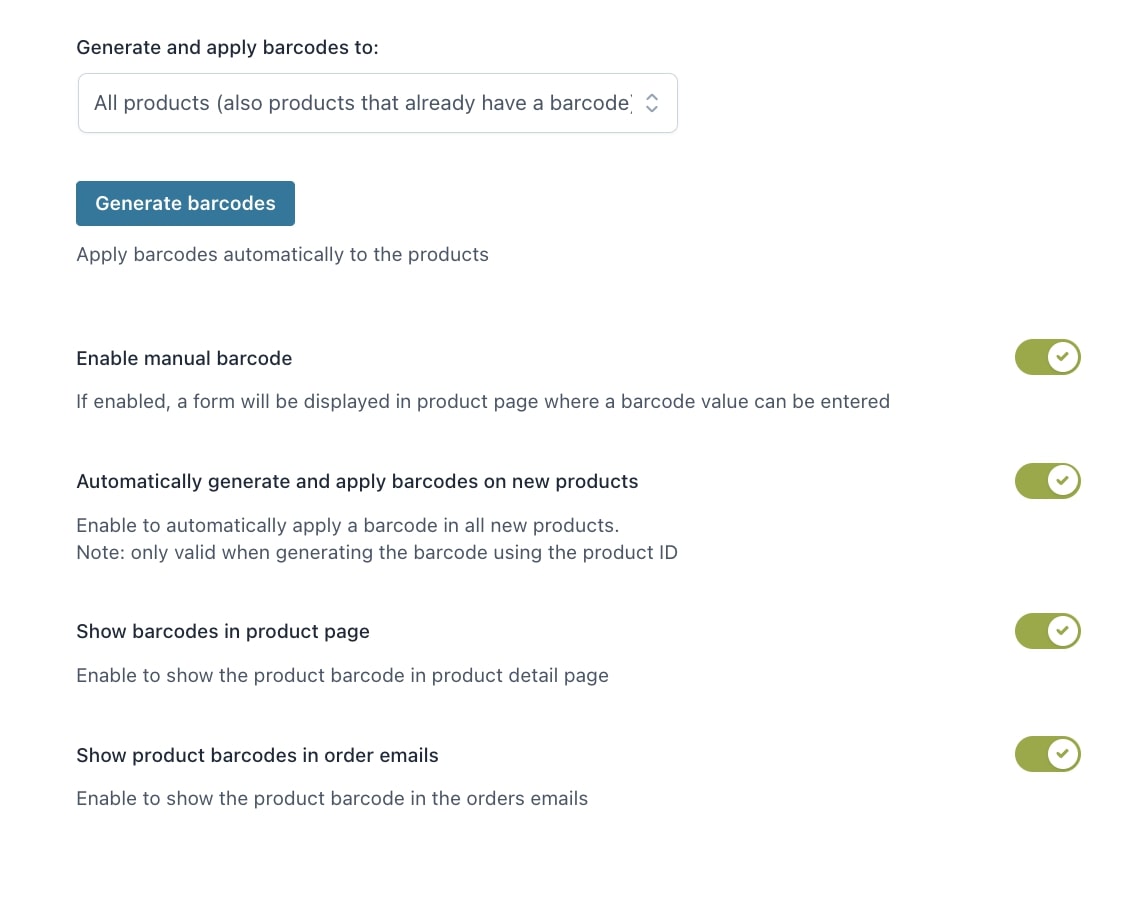Click the 'Automatically generate and apply barcodes' heading
The image size is (1148, 904).
(357, 482)
